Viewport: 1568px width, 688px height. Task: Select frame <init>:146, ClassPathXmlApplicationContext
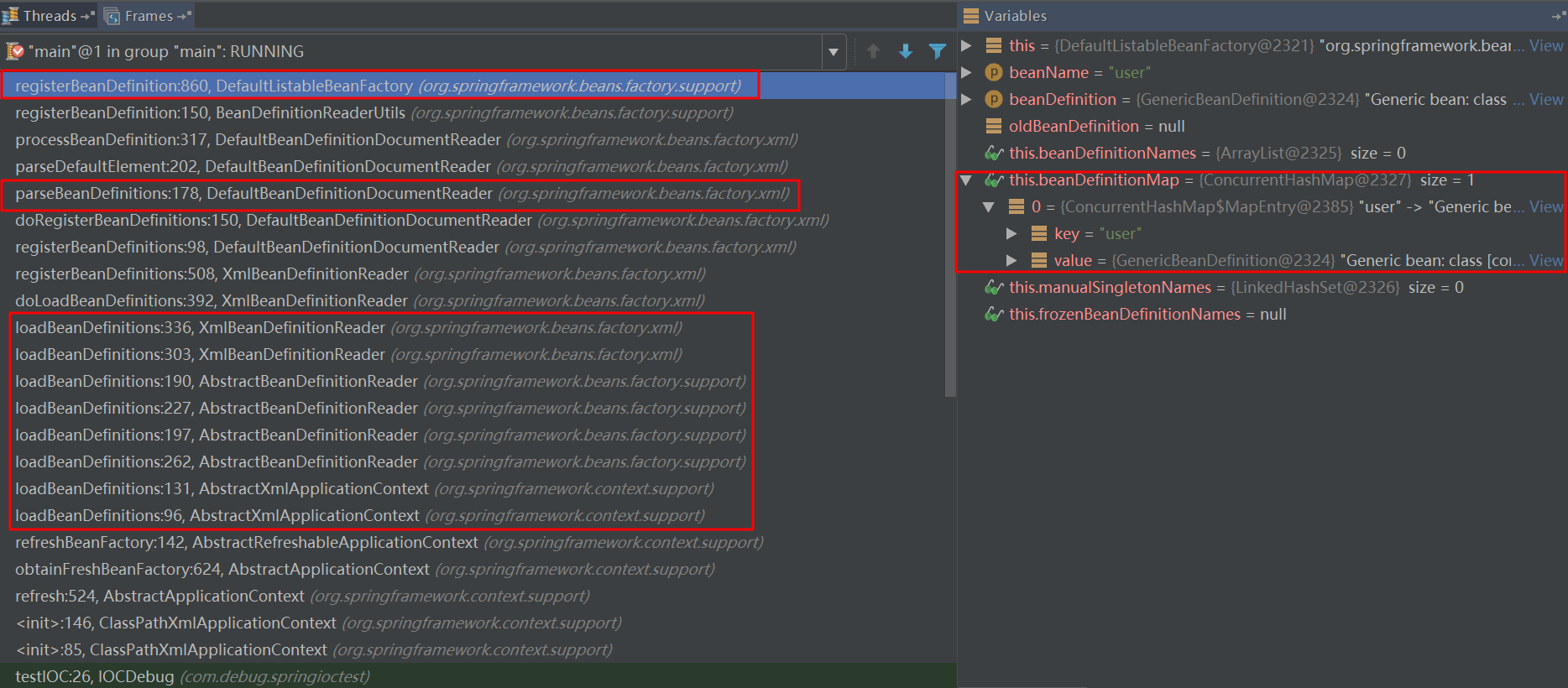pos(473,623)
